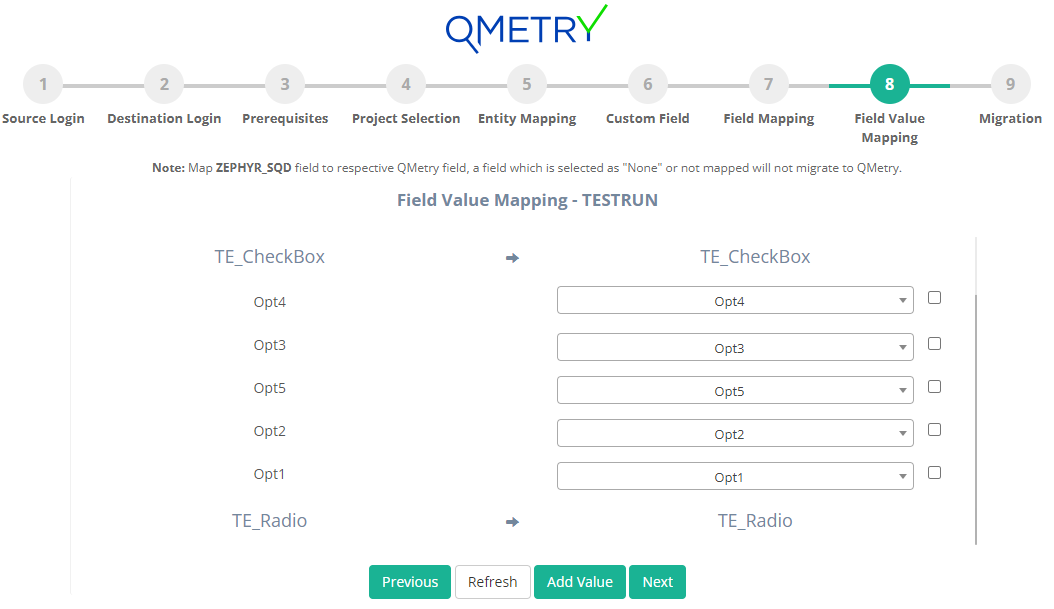Select the Field Value Mapping step label
1054x609 pixels.
click(889, 128)
